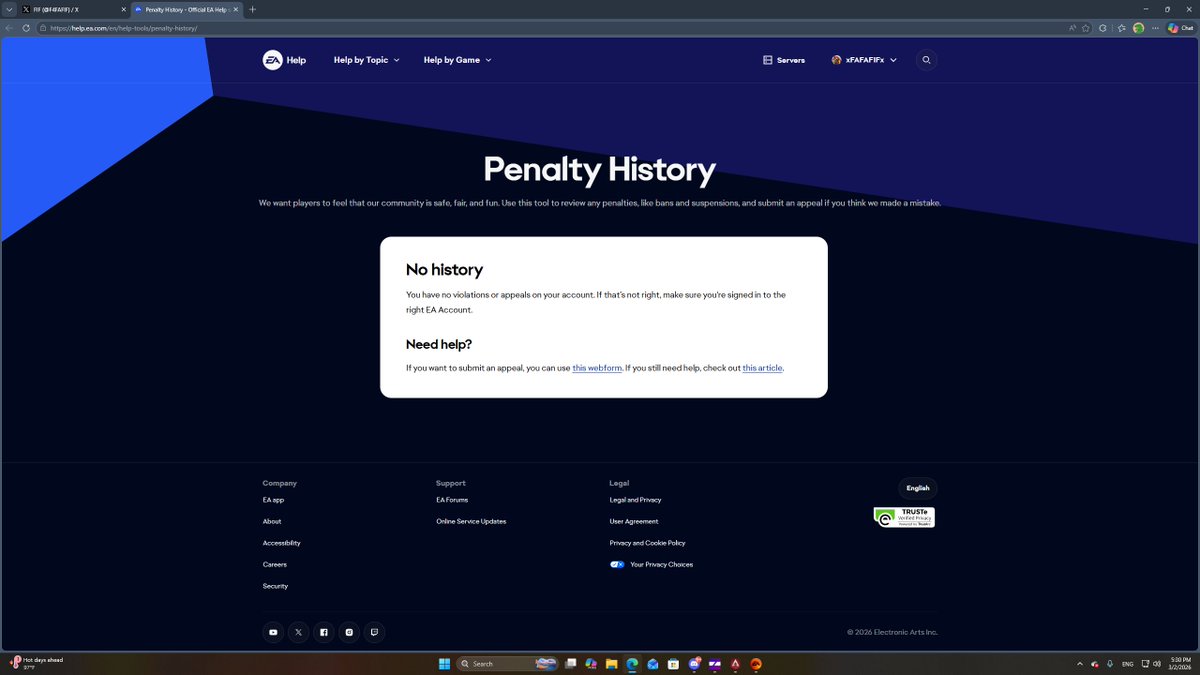Open the volume icon in system tray

point(1156,664)
